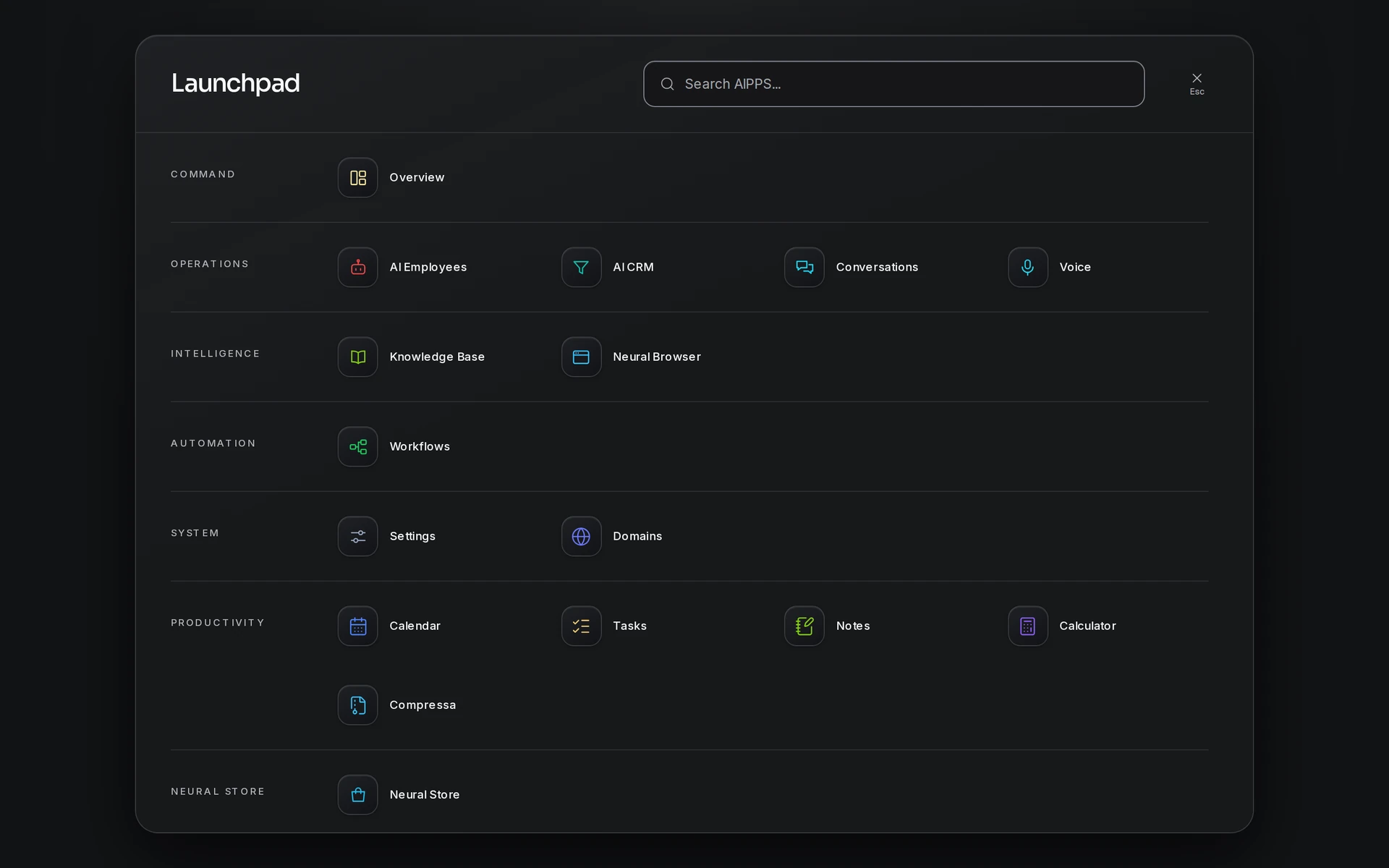Click the OPERATIONS section heading
1389x868 pixels.
tap(210, 264)
